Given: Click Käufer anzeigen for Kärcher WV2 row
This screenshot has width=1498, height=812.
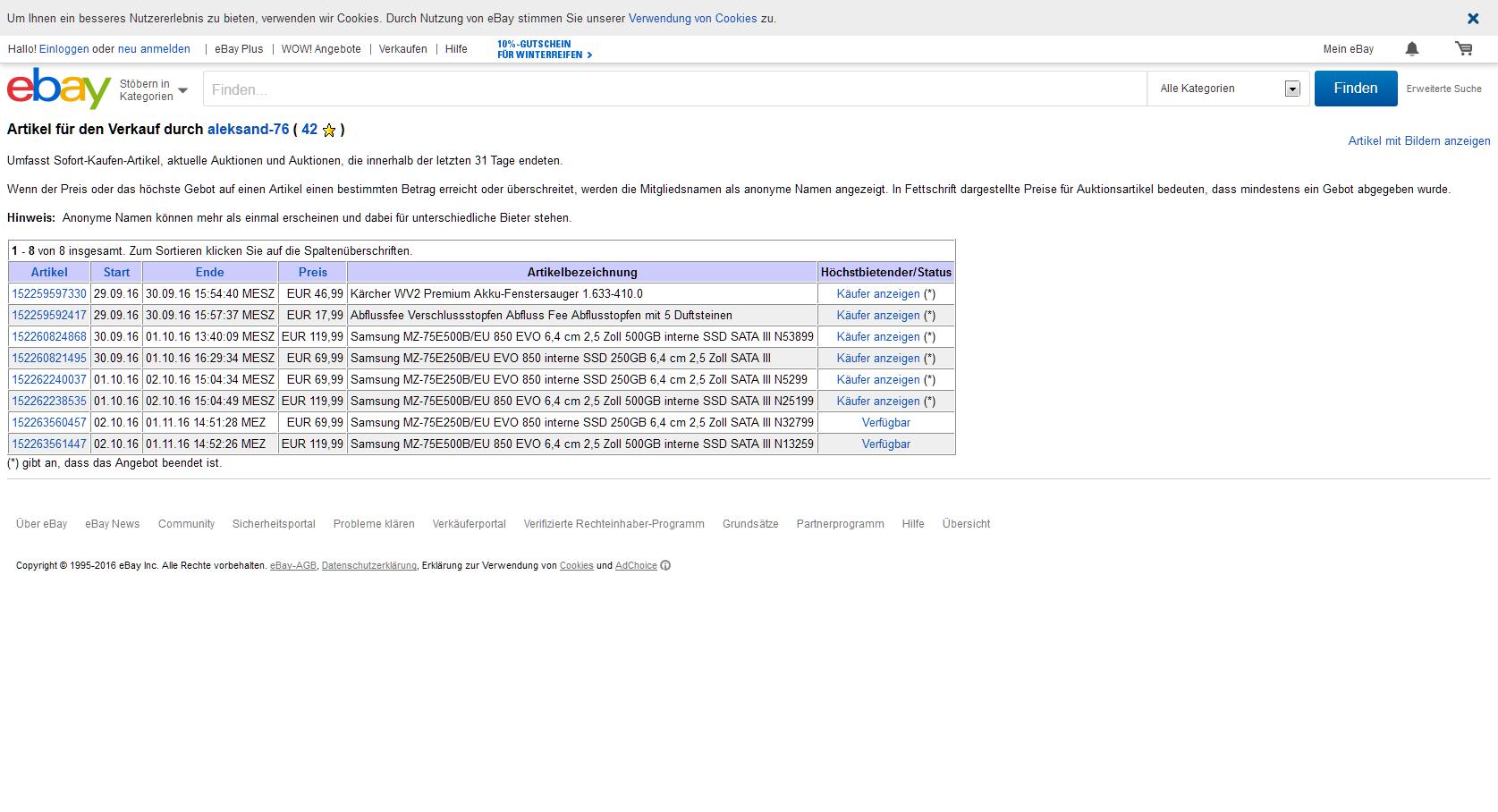Looking at the screenshot, I should coord(878,293).
